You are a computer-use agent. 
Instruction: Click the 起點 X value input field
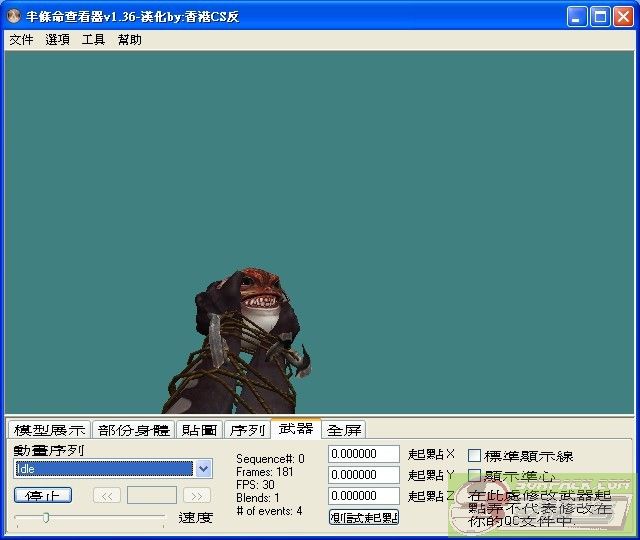coord(364,454)
